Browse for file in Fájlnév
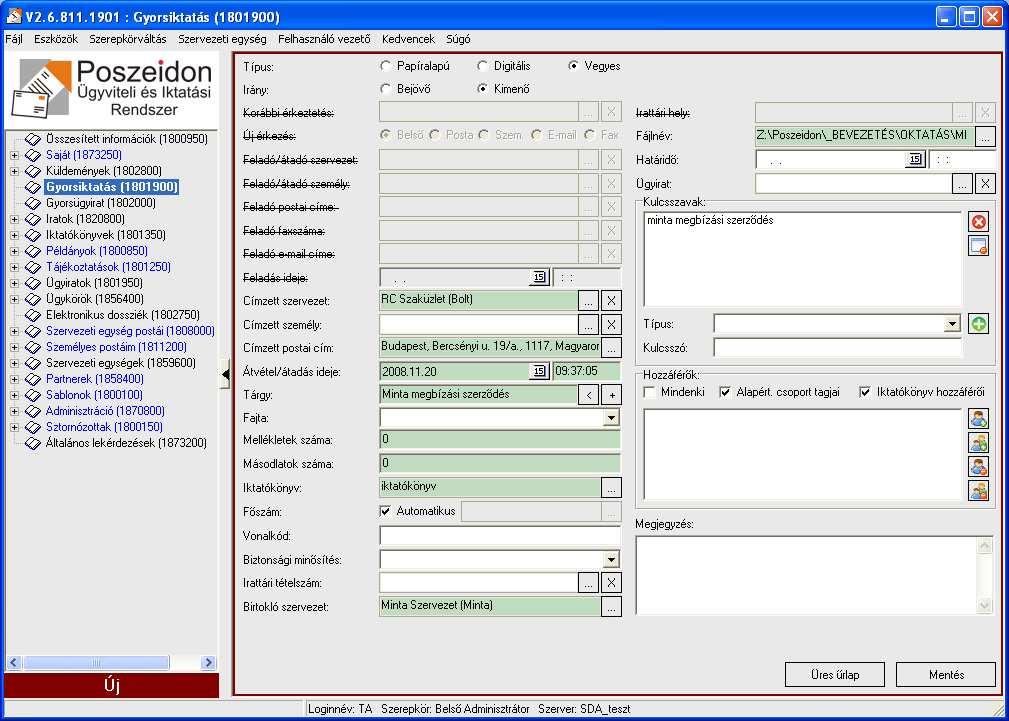The image size is (1009, 721). click(985, 136)
